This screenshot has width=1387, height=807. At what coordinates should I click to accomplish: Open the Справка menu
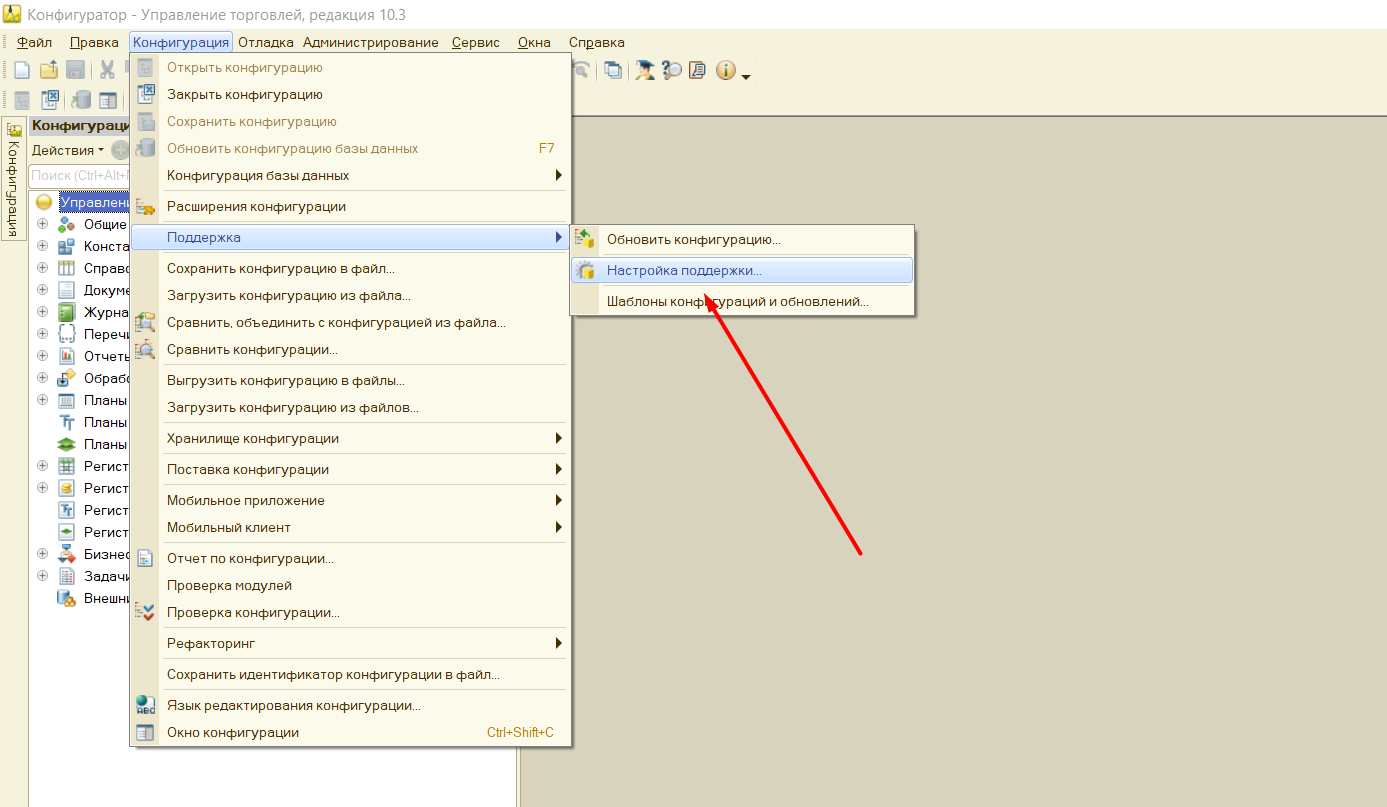(x=597, y=42)
